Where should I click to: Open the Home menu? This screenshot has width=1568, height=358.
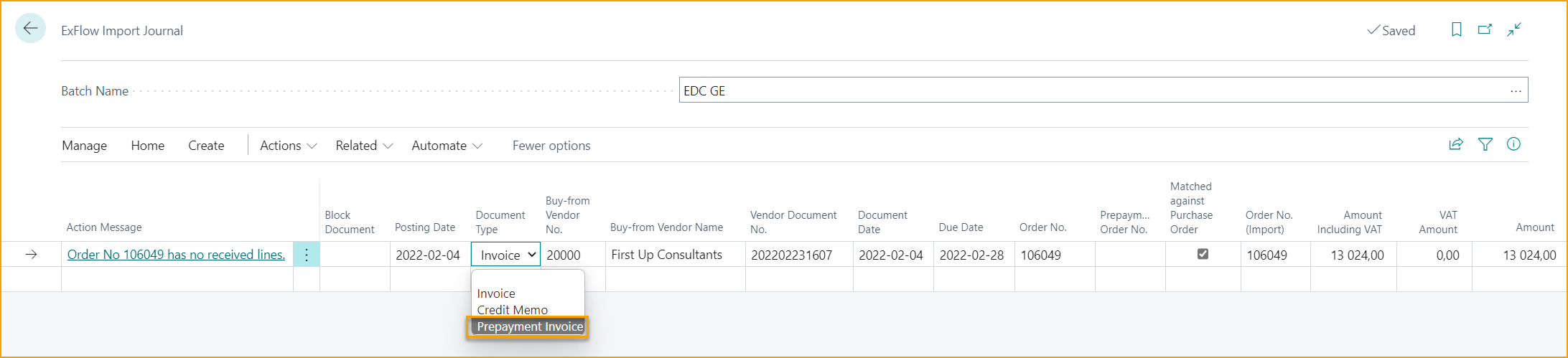pyautogui.click(x=147, y=146)
